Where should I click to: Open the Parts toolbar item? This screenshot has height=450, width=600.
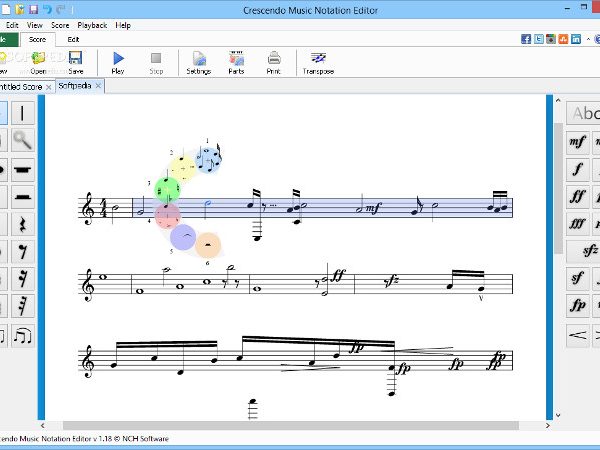click(x=236, y=62)
